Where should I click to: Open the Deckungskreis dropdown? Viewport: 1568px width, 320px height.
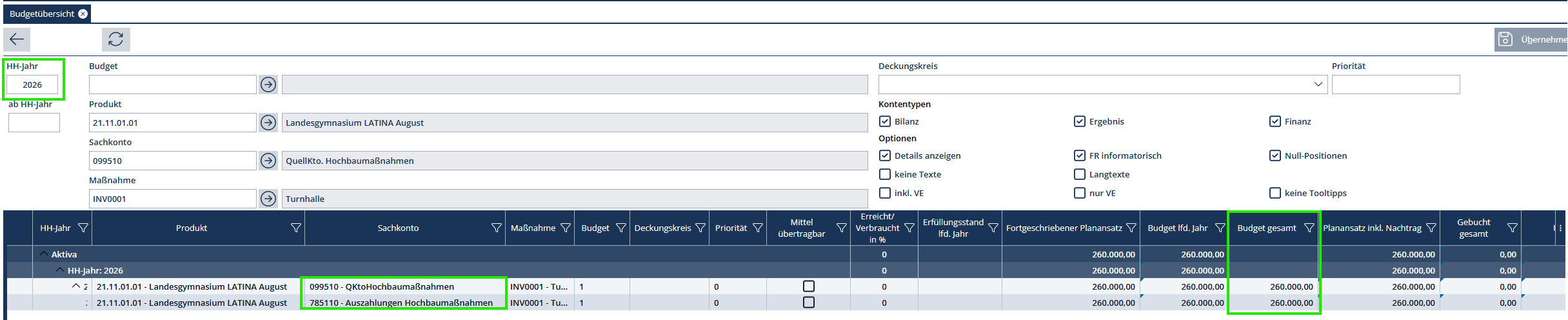1318,85
